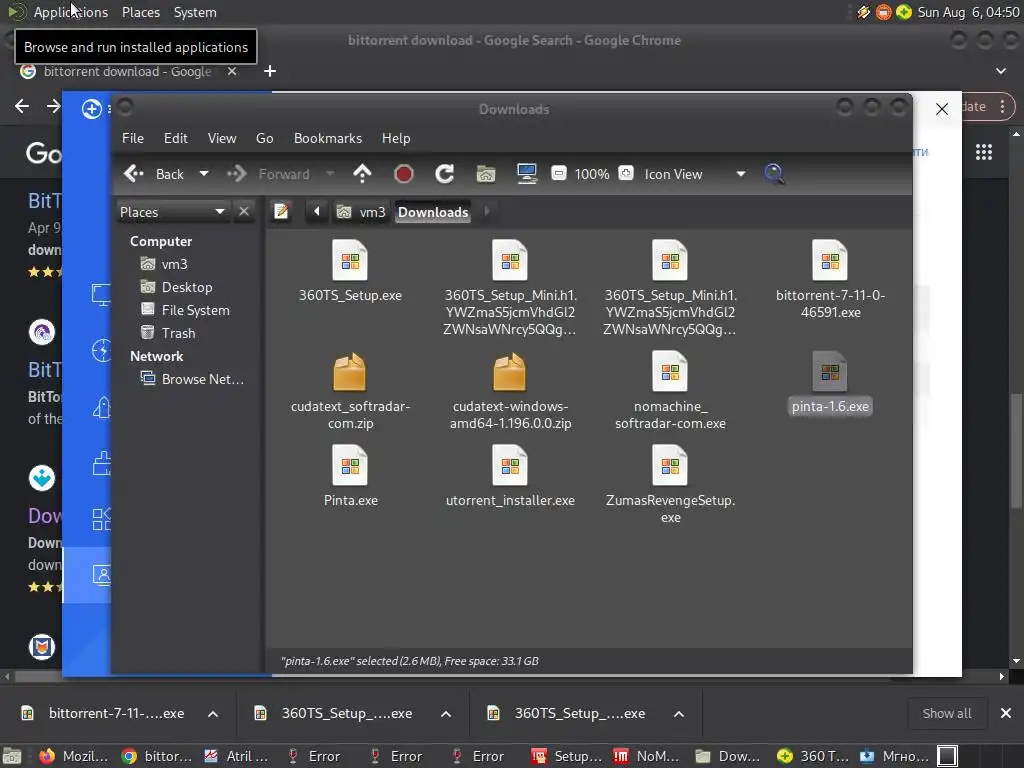Open vm3 in the Places sidebar
Viewport: 1024px width, 768px height.
click(x=165, y=264)
